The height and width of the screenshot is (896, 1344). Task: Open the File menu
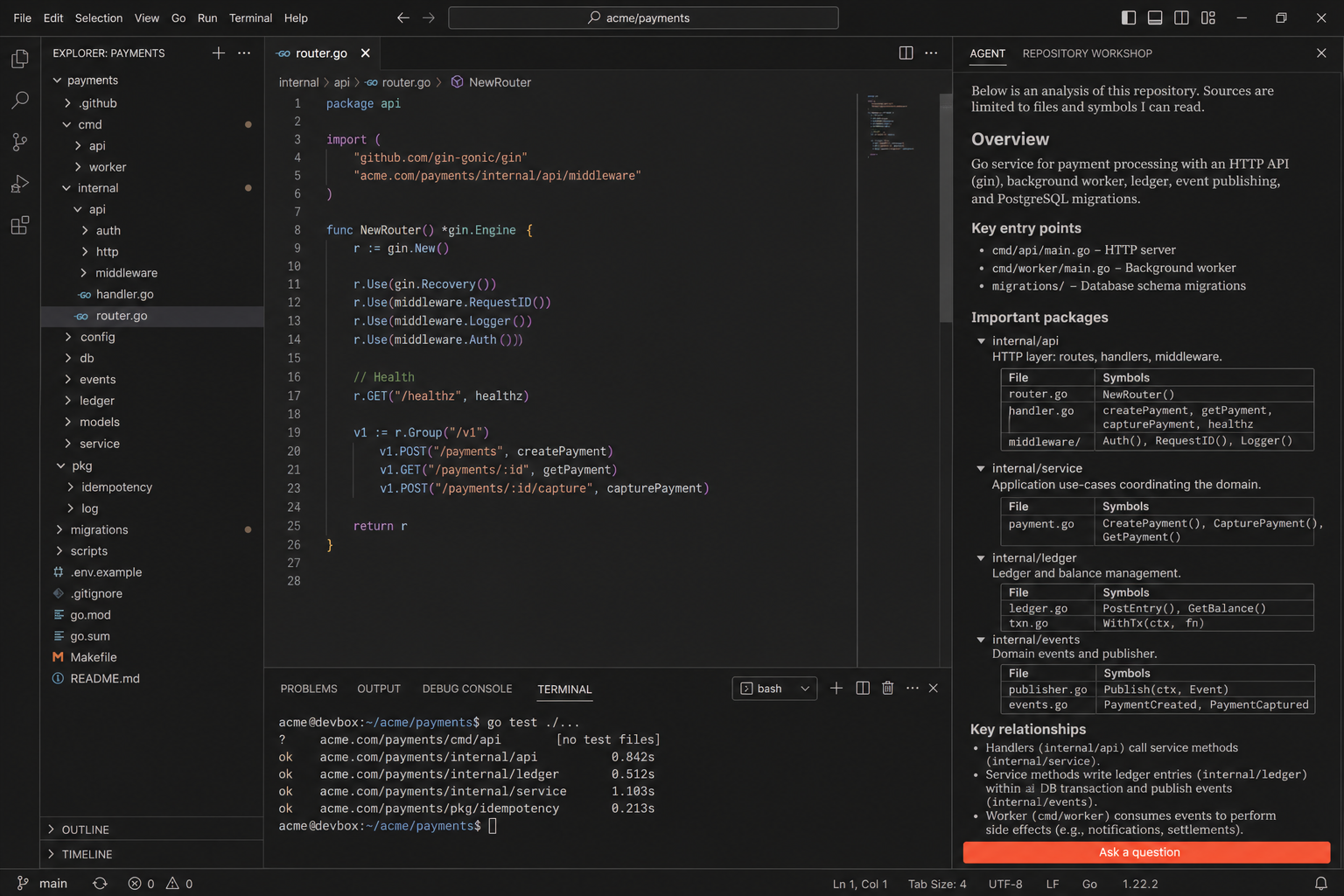point(23,17)
